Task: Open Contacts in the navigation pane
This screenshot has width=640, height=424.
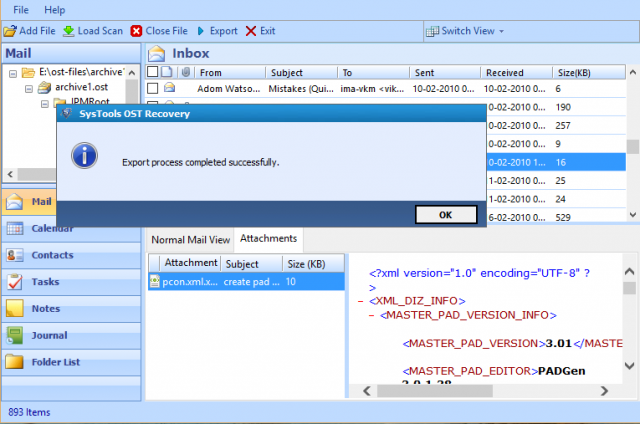Action: click(52, 255)
